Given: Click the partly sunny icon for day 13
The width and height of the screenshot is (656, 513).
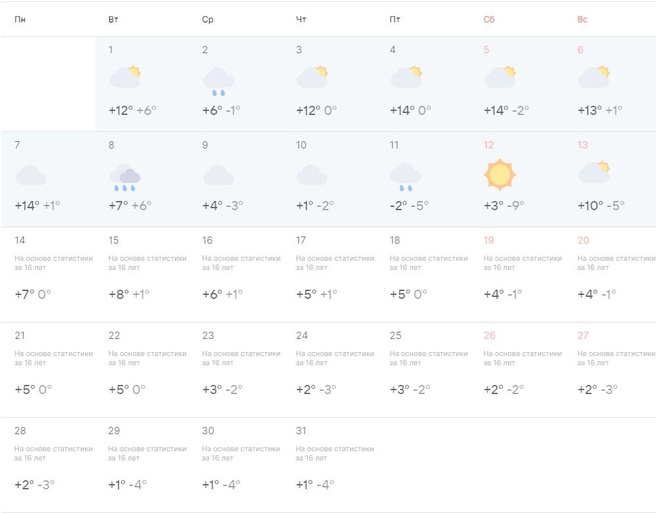Looking at the screenshot, I should tap(594, 173).
